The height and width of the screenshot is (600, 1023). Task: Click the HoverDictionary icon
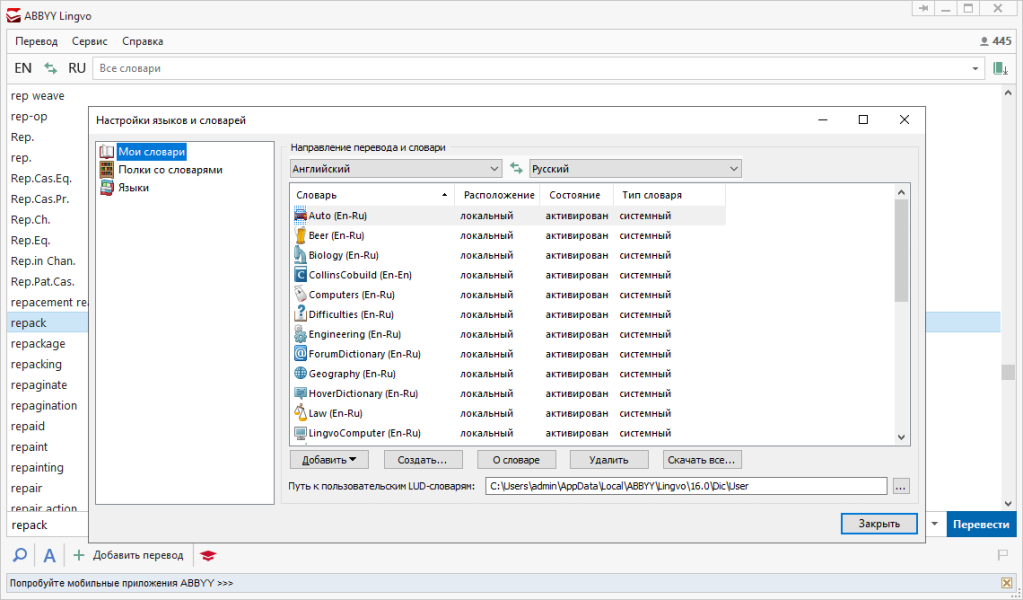300,393
